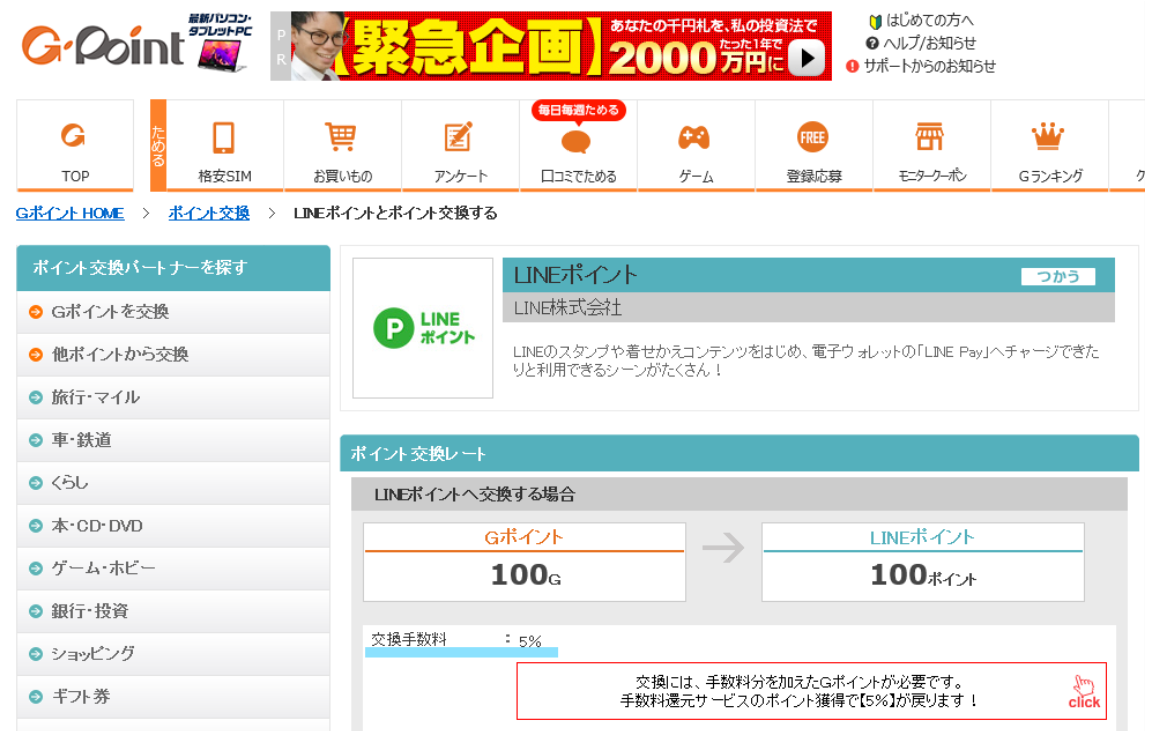Click the play arrow on the banner ad

807,57
